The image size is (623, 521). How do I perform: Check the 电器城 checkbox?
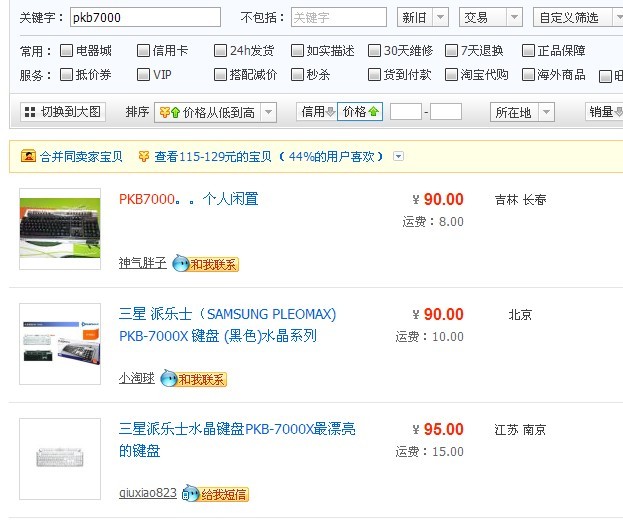coord(66,50)
